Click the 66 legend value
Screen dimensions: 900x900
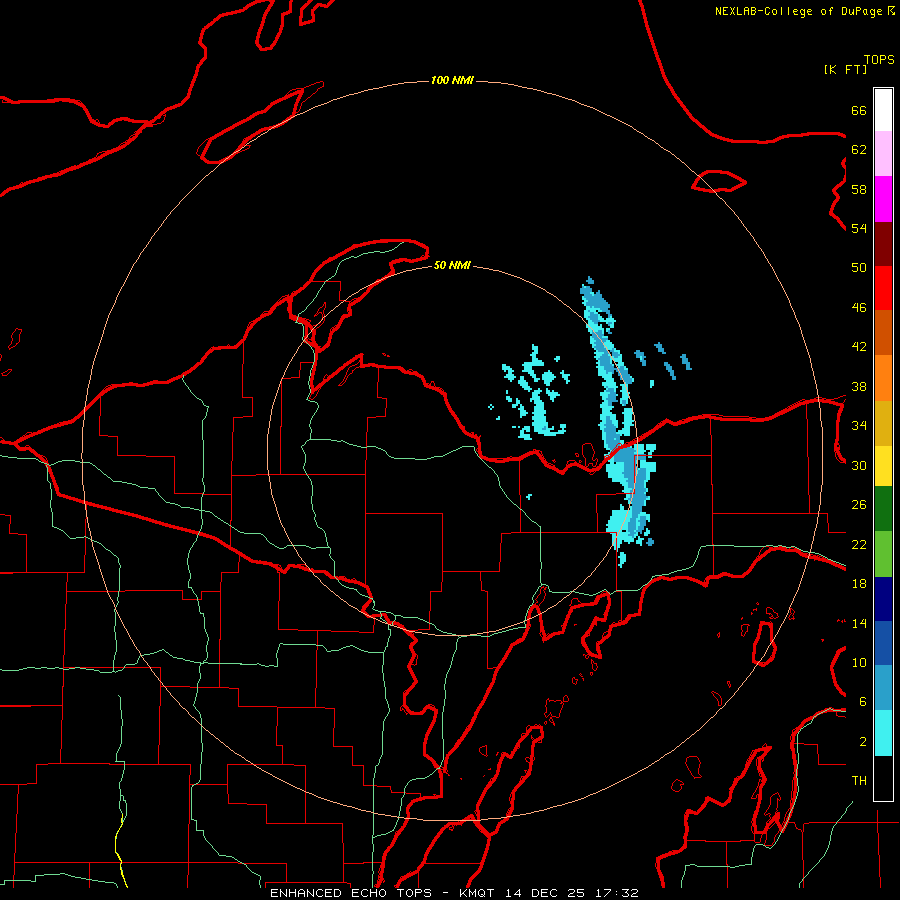coord(859,111)
